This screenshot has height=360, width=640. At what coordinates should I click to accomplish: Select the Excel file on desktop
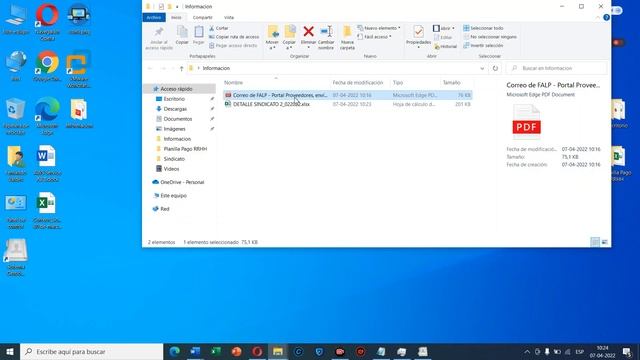click(x=47, y=211)
